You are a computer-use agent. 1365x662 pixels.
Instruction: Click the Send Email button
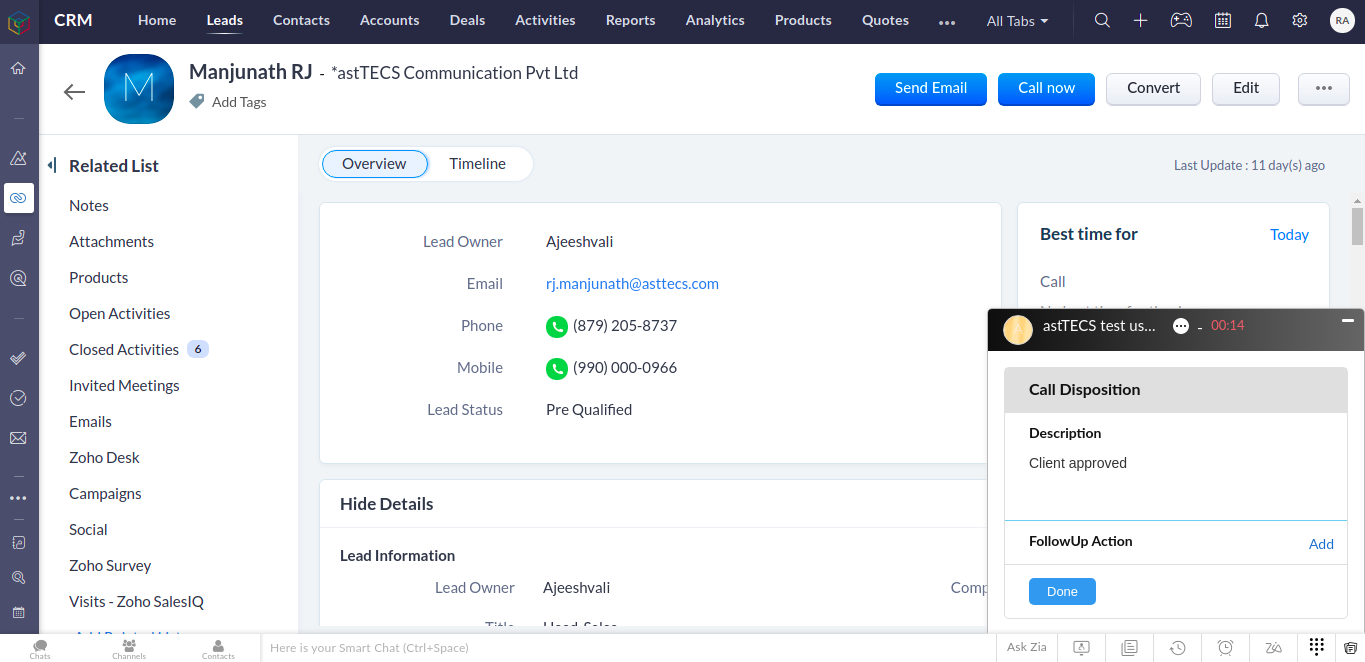pyautogui.click(x=930, y=88)
